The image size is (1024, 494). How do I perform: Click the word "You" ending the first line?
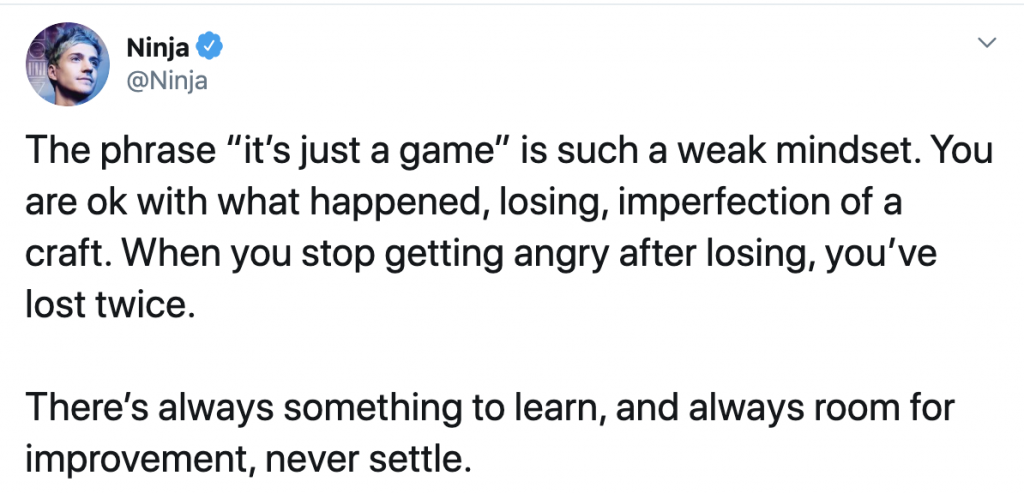click(x=968, y=151)
